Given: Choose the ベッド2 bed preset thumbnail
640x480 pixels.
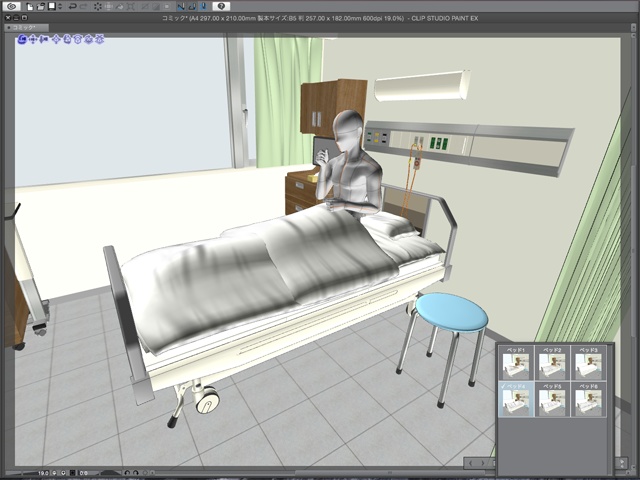Looking at the screenshot, I should click(552, 363).
